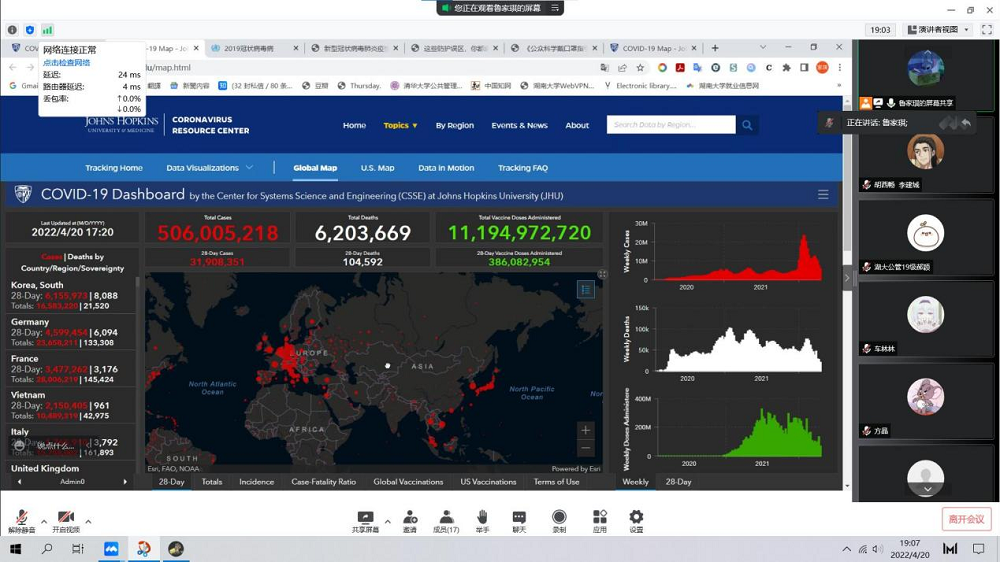This screenshot has width=1000, height=562.
Task: Click the share screen icon
Action: 365,519
